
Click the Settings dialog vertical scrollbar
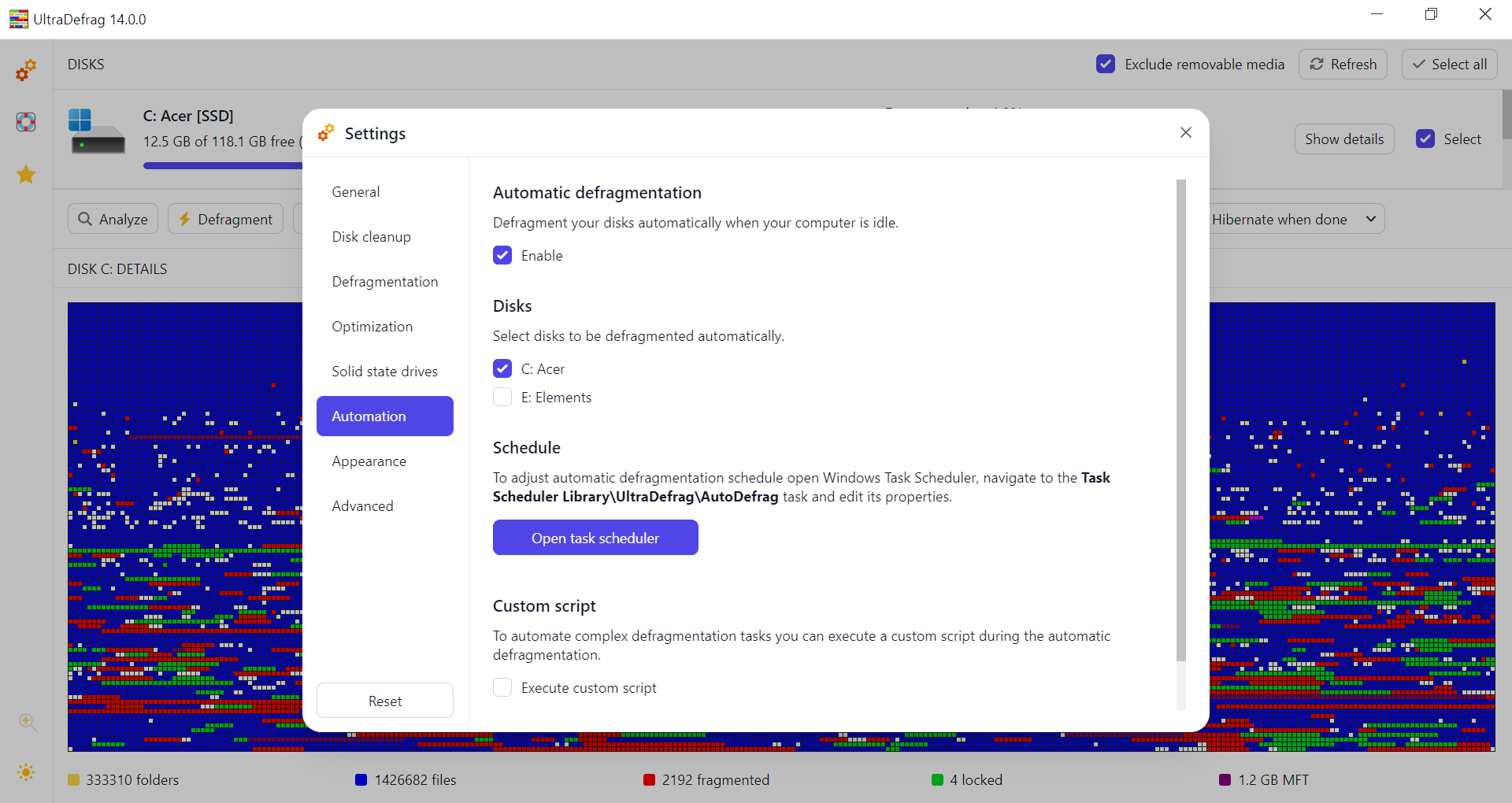click(1181, 420)
